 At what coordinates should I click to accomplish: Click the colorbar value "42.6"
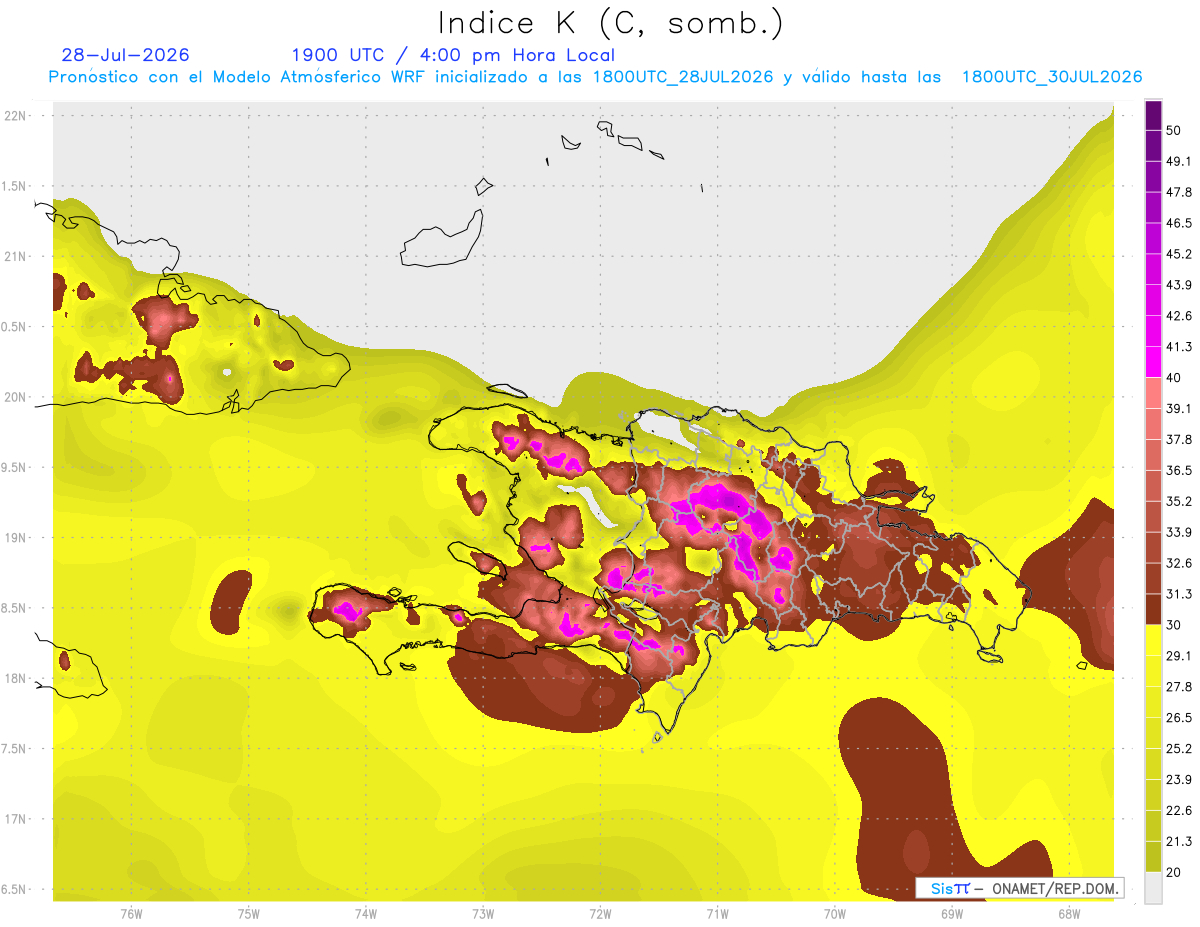pyautogui.click(x=1179, y=316)
